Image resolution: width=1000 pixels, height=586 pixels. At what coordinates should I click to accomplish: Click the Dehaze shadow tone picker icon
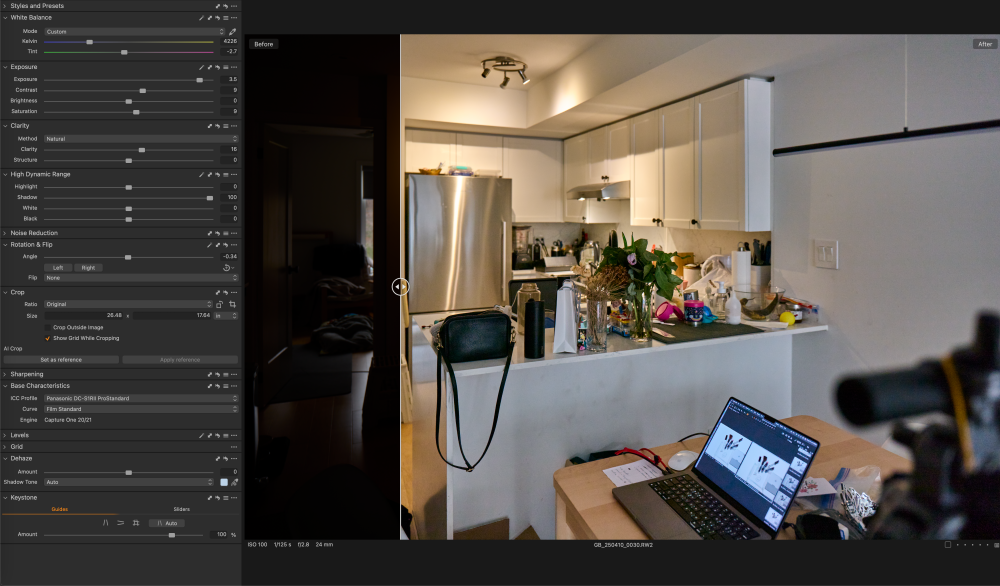point(233,482)
